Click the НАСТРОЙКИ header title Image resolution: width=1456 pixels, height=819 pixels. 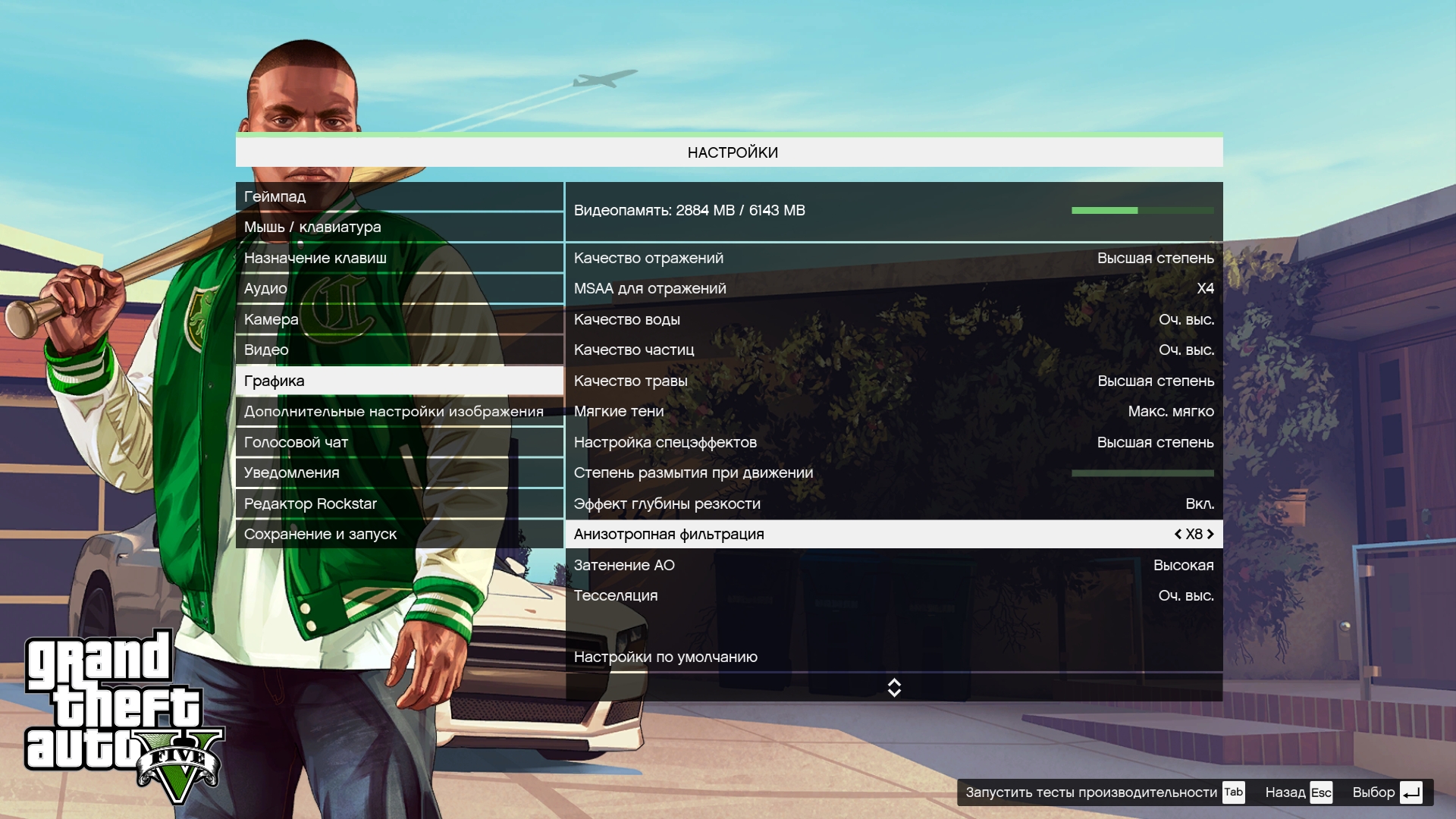pos(733,152)
